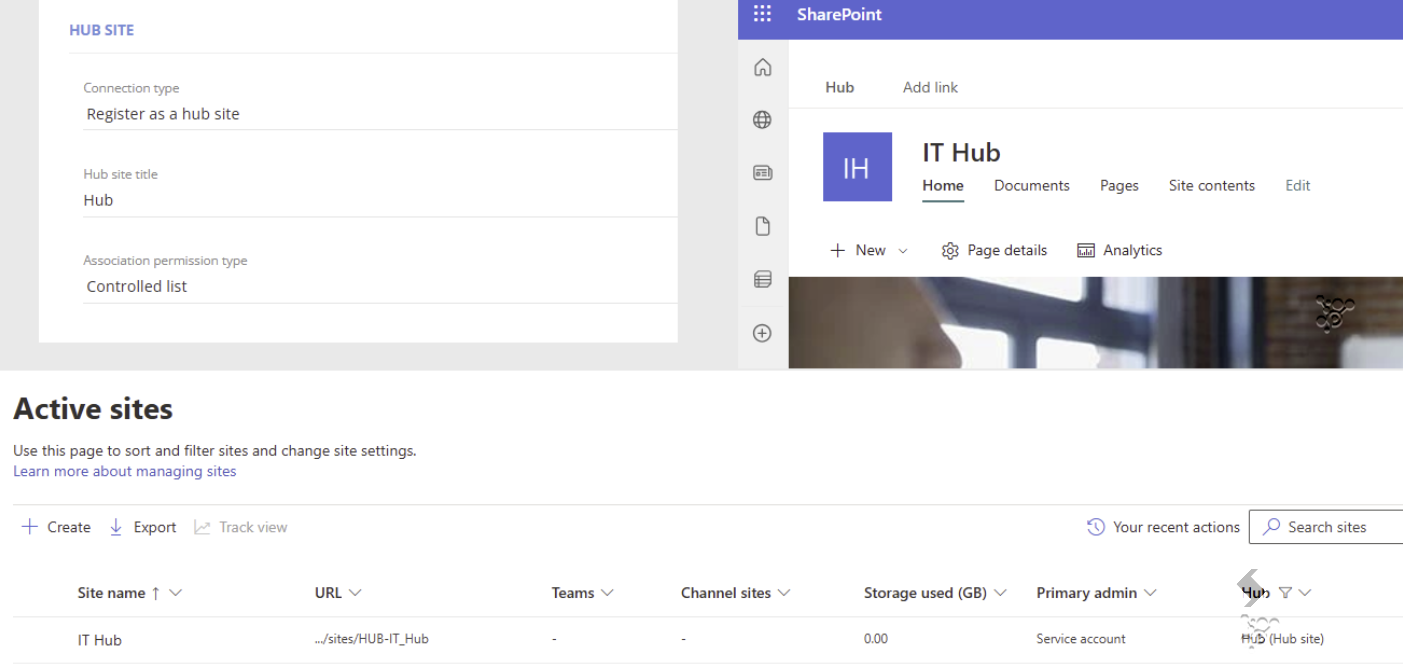
Task: Click the 0.00 storage used cell
Action: [x=876, y=638]
